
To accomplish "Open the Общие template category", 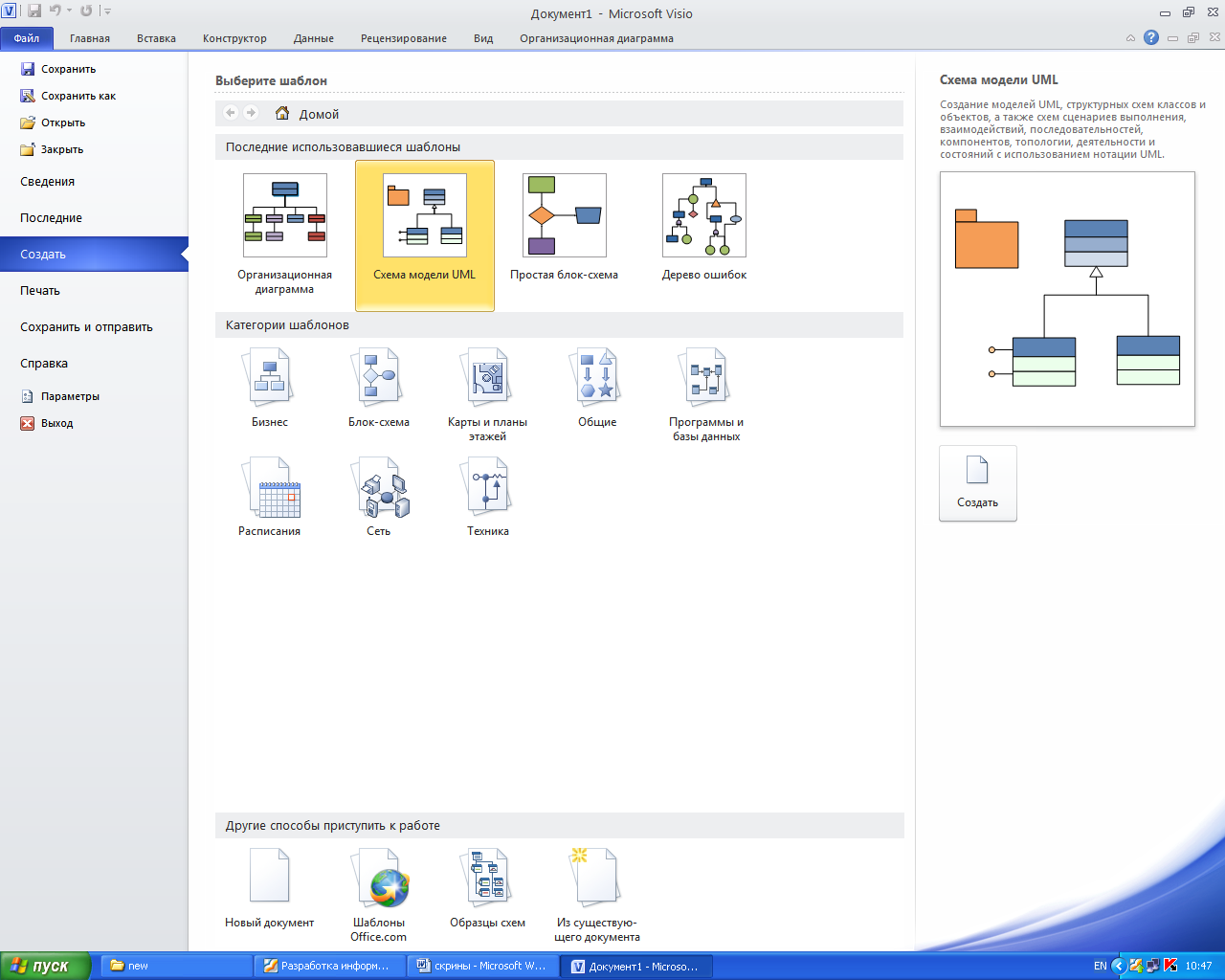I will click(597, 388).
